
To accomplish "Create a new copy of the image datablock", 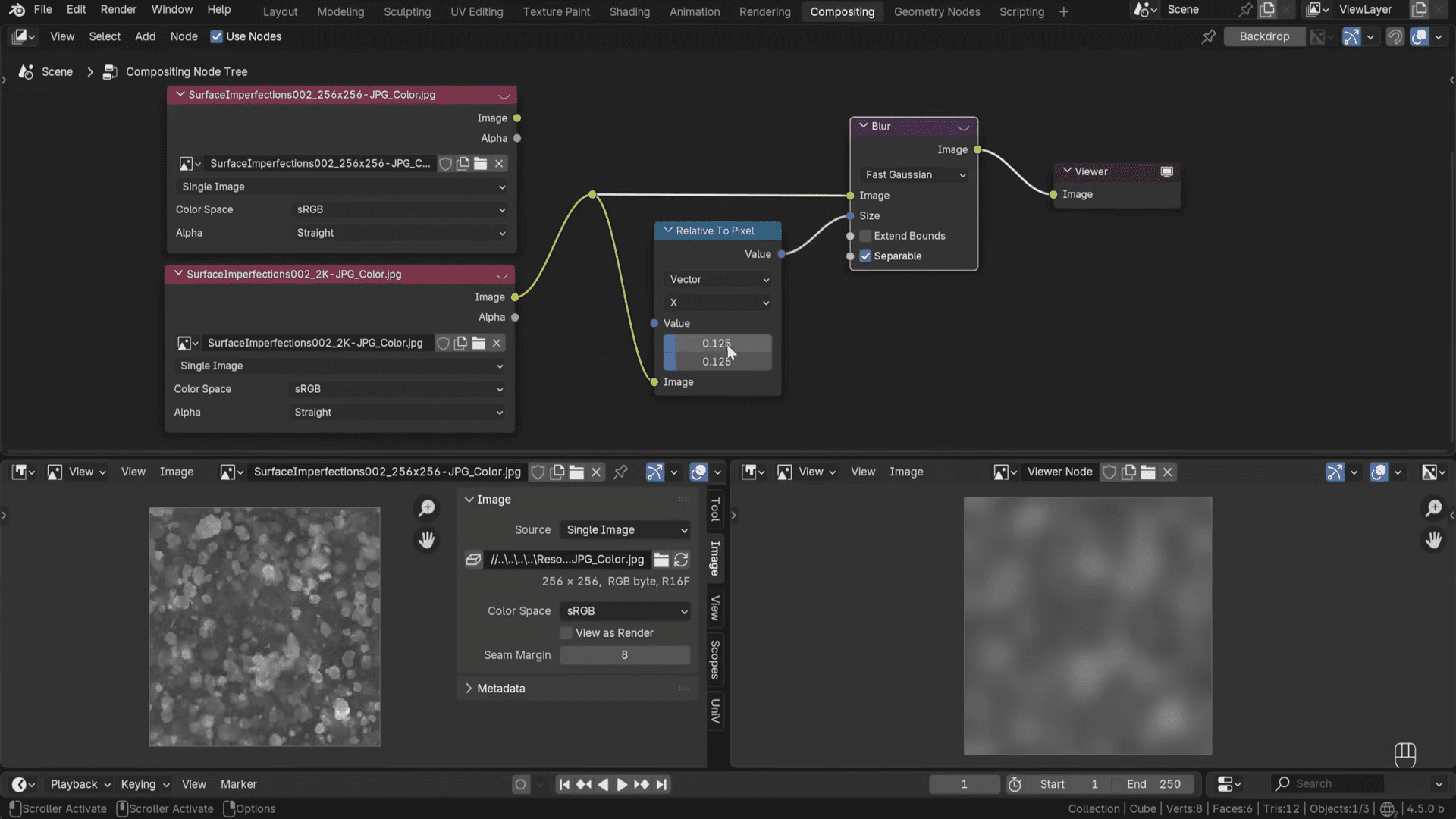I will [x=557, y=472].
